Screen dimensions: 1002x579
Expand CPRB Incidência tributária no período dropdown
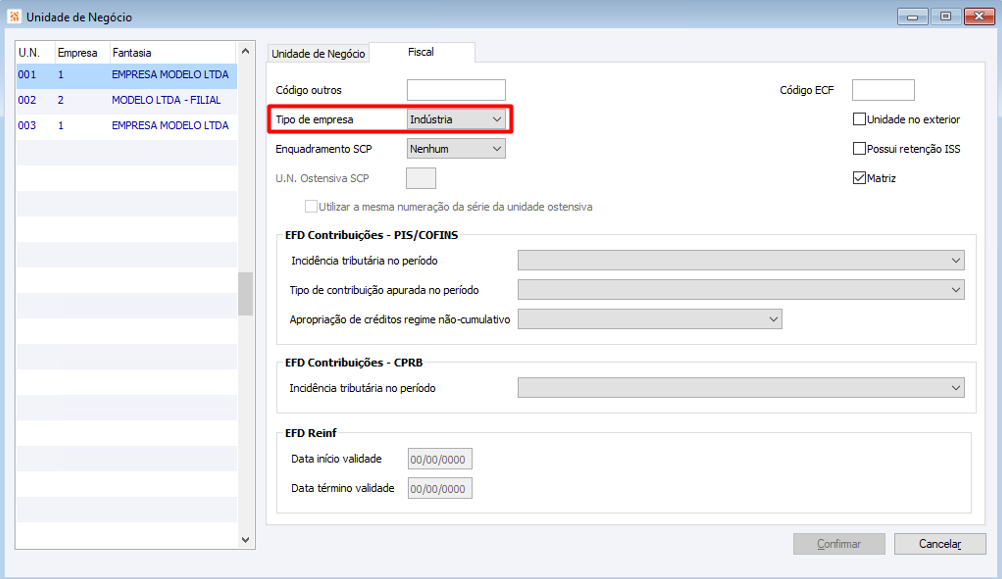(x=741, y=388)
